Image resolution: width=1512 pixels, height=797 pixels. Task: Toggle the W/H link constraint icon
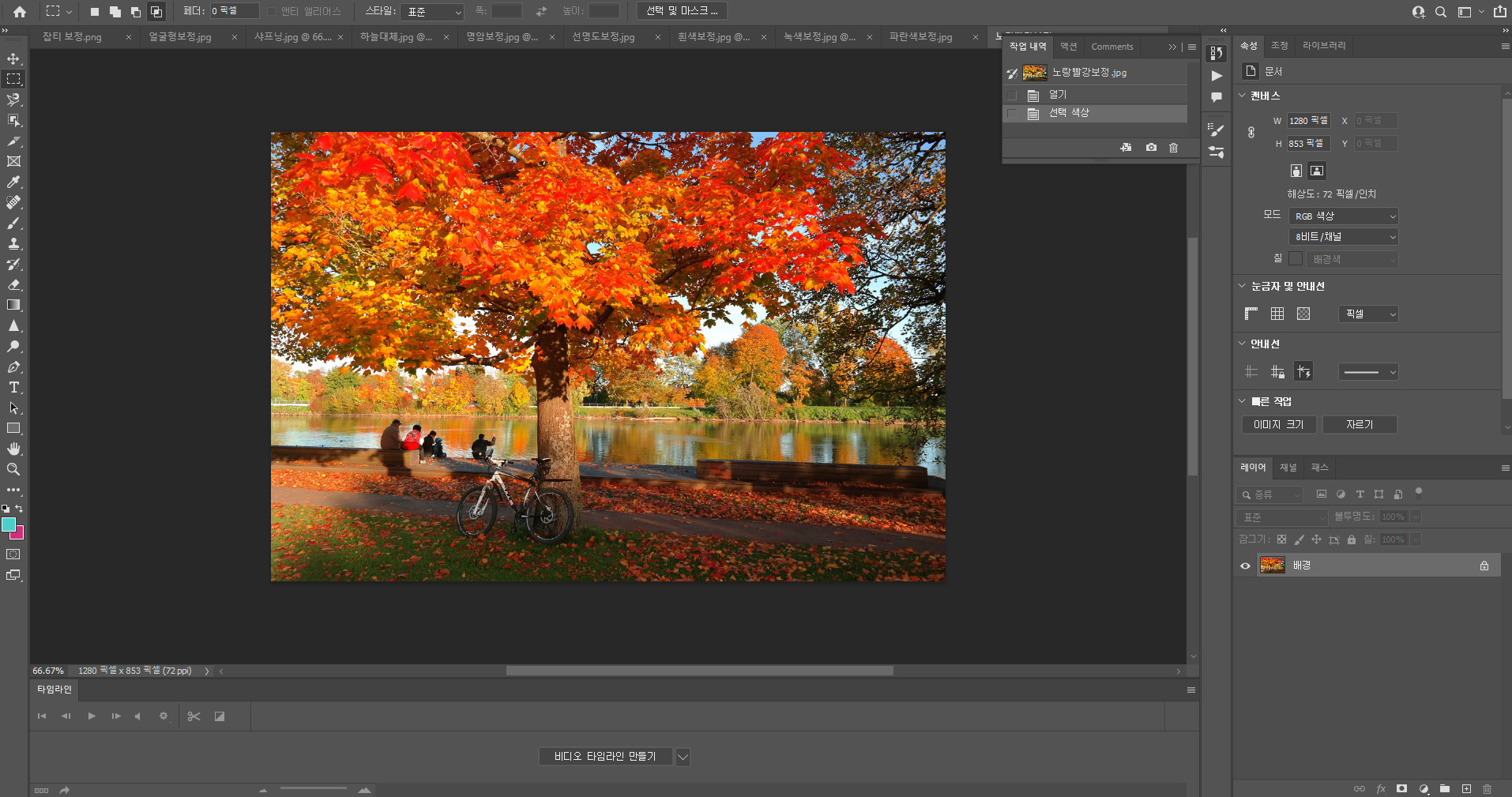click(x=1251, y=133)
